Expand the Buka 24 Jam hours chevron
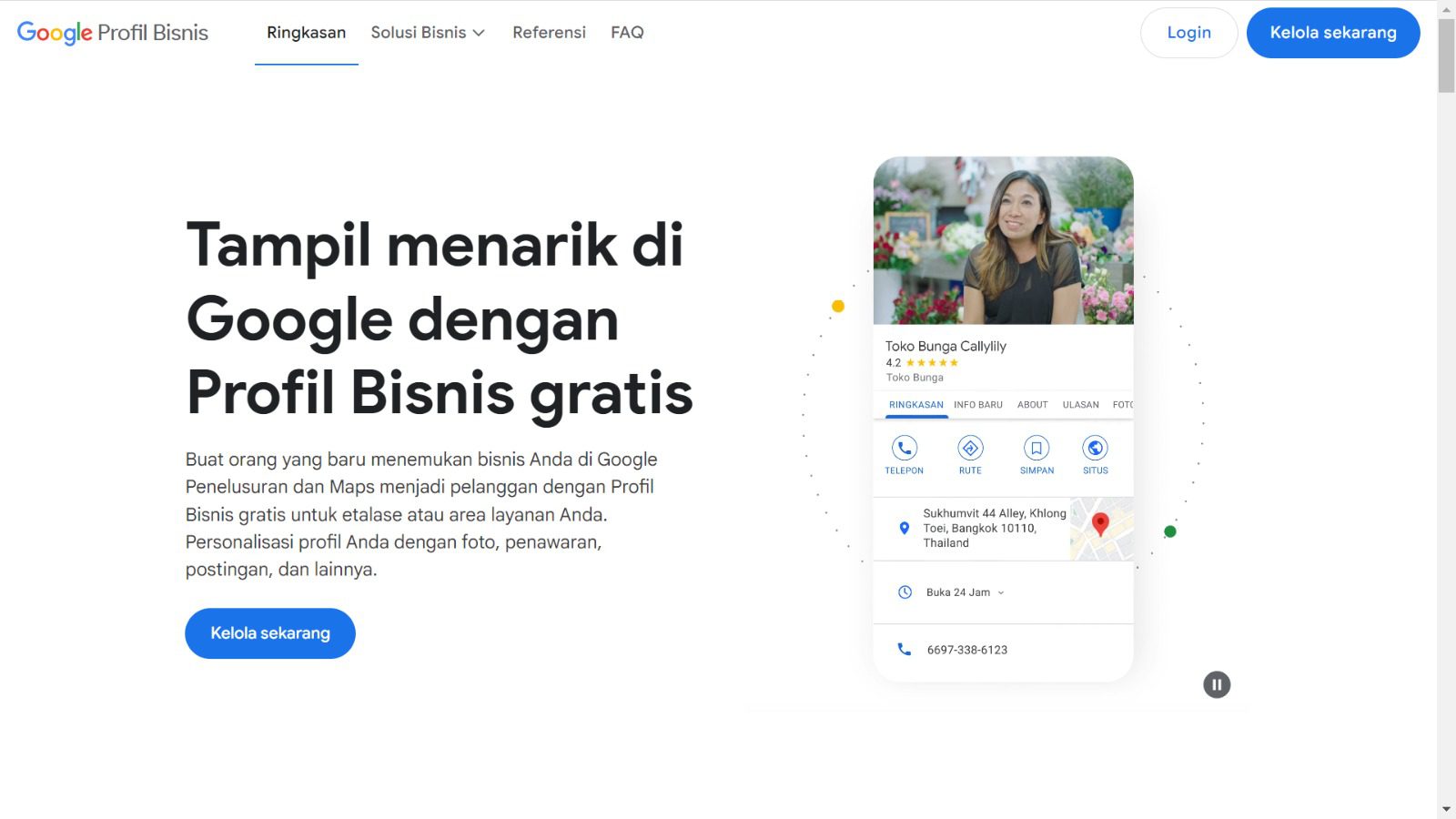Image resolution: width=1456 pixels, height=819 pixels. (1001, 592)
